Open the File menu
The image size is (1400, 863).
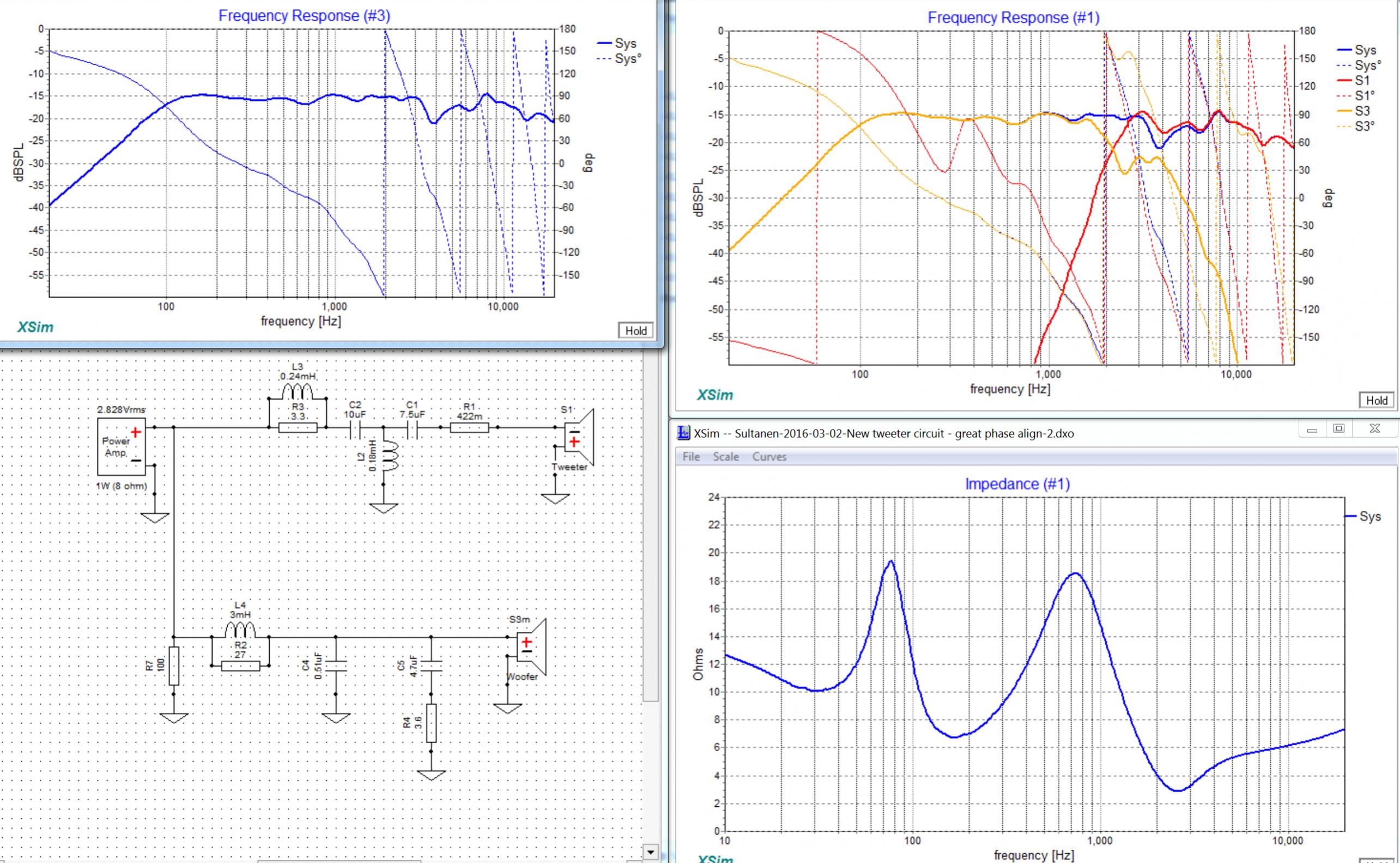[691, 457]
